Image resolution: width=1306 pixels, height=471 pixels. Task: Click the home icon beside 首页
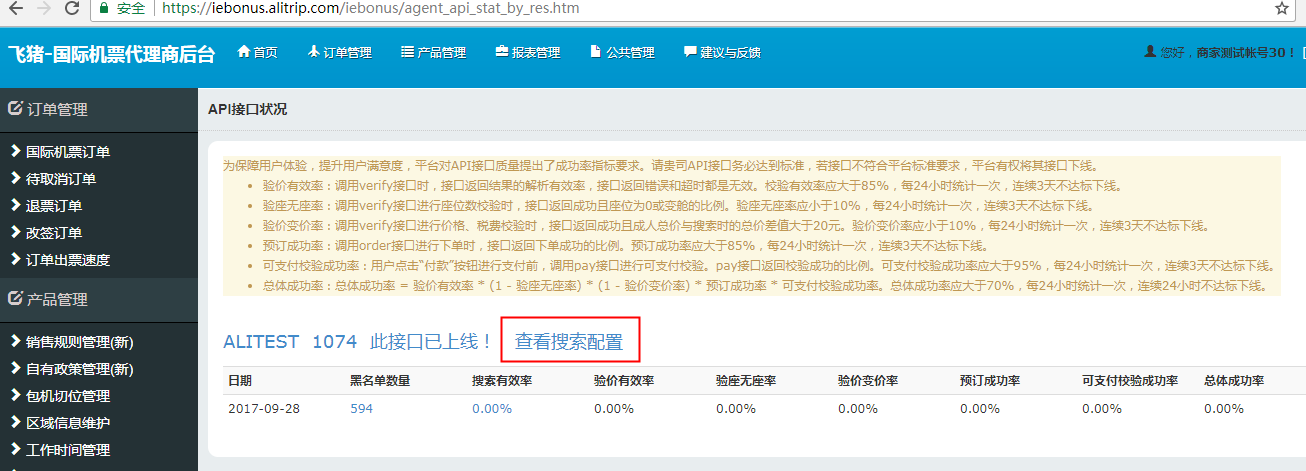243,52
